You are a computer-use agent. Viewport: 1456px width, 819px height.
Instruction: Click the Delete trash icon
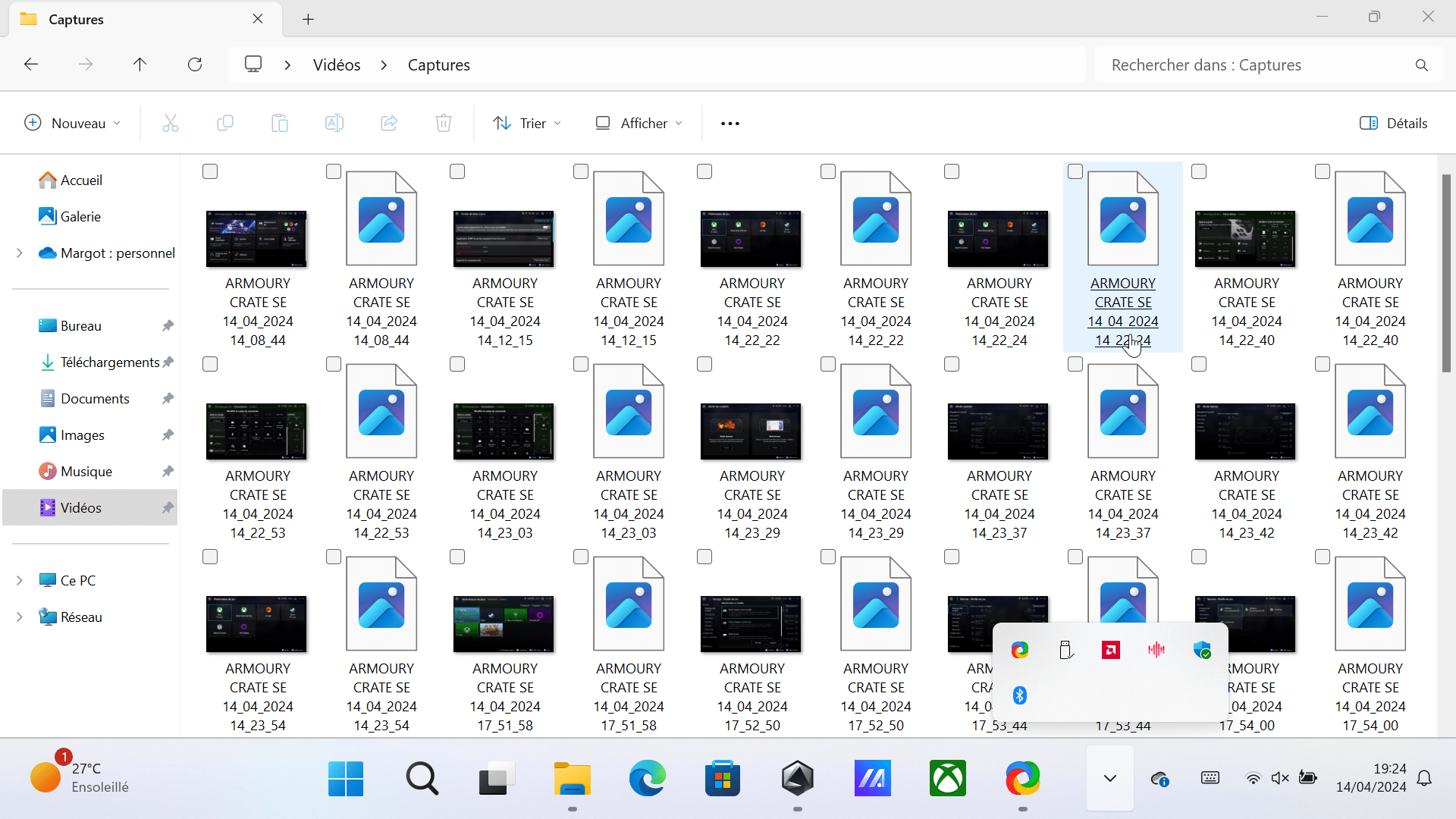tap(444, 123)
